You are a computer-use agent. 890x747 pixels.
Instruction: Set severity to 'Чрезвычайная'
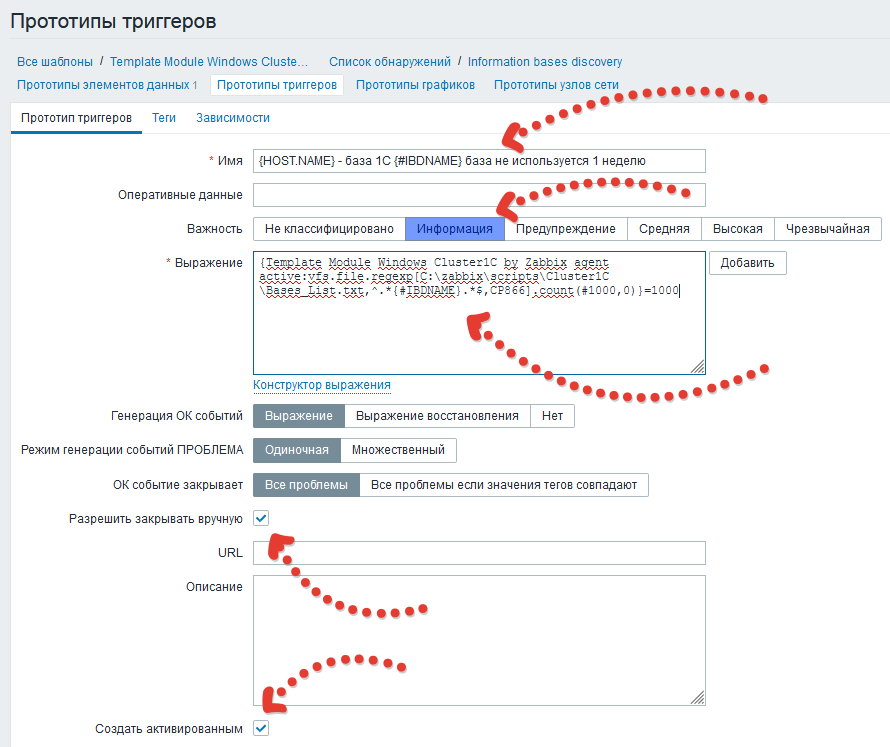pos(828,229)
